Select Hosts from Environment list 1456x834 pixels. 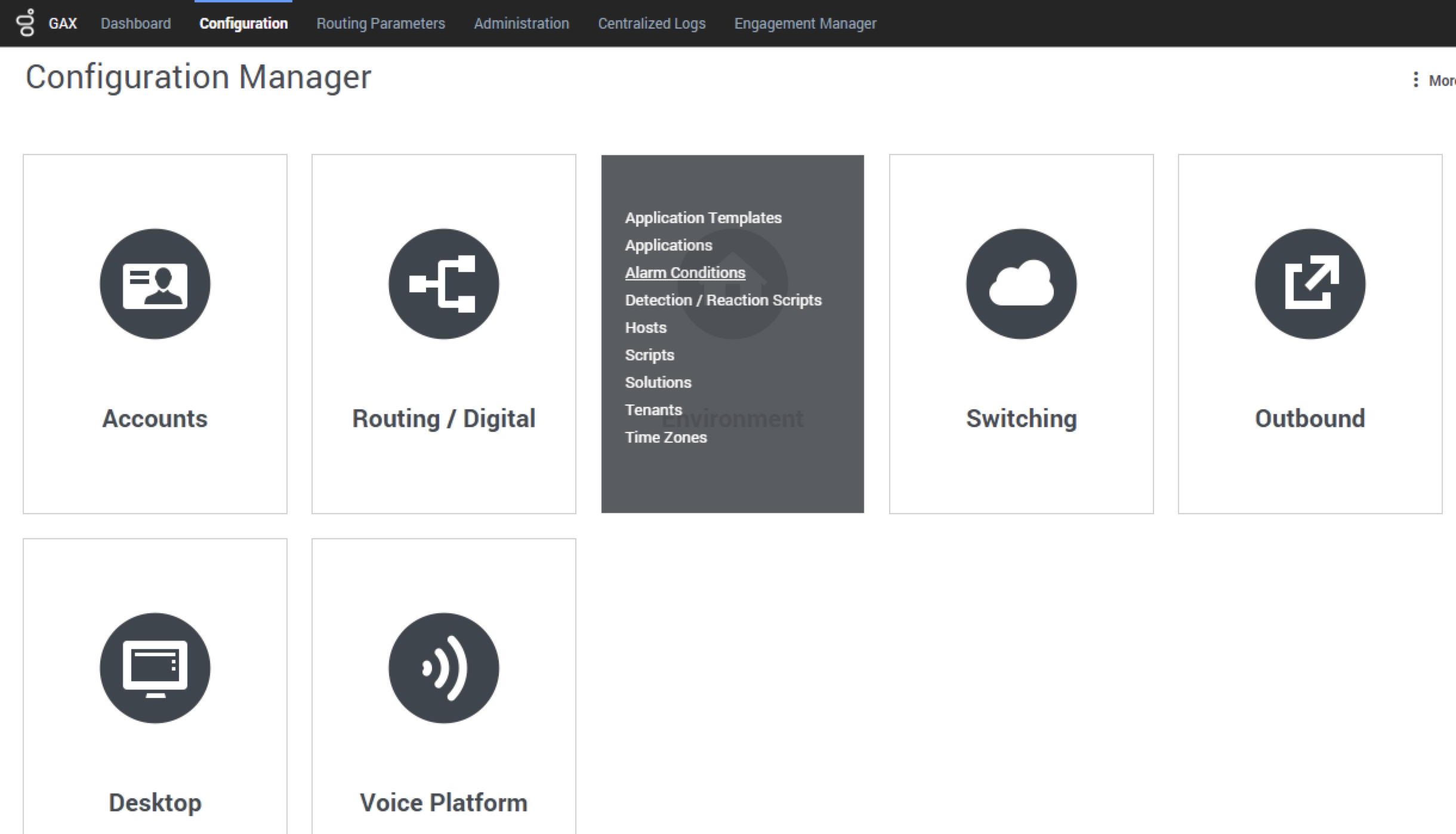point(645,328)
